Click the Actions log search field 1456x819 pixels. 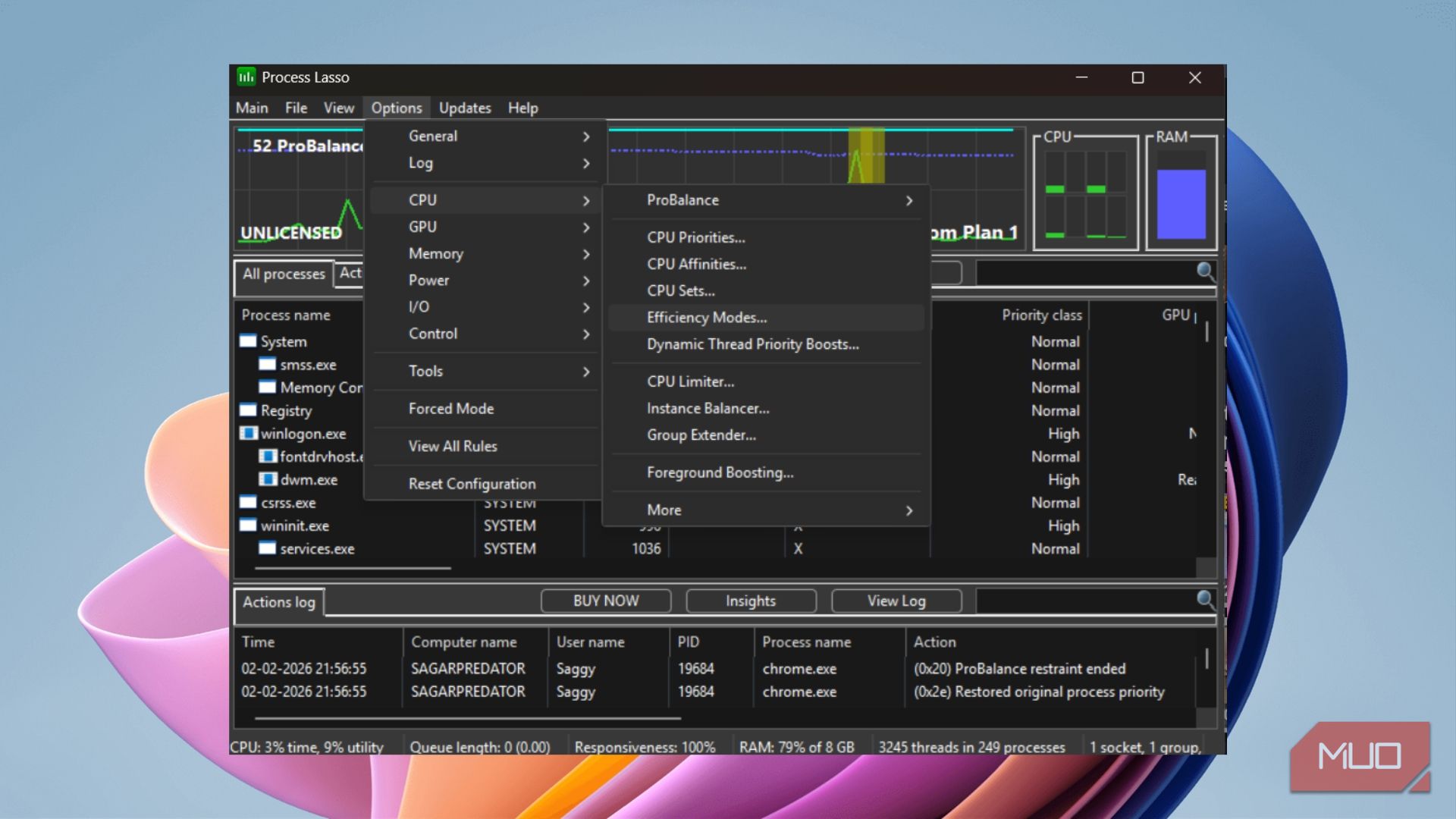click(x=1086, y=601)
